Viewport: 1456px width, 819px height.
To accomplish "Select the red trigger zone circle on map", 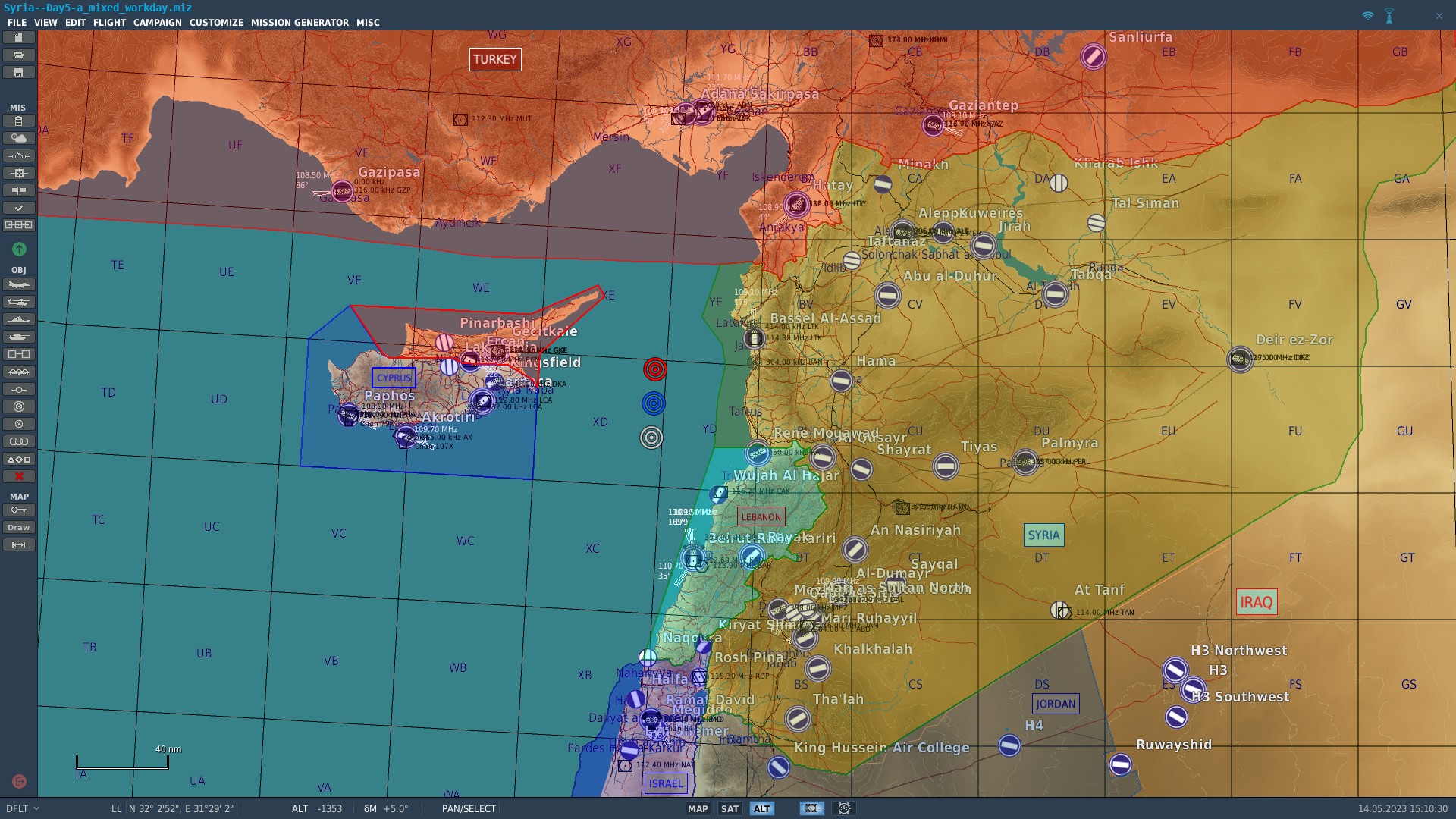I will click(x=655, y=369).
